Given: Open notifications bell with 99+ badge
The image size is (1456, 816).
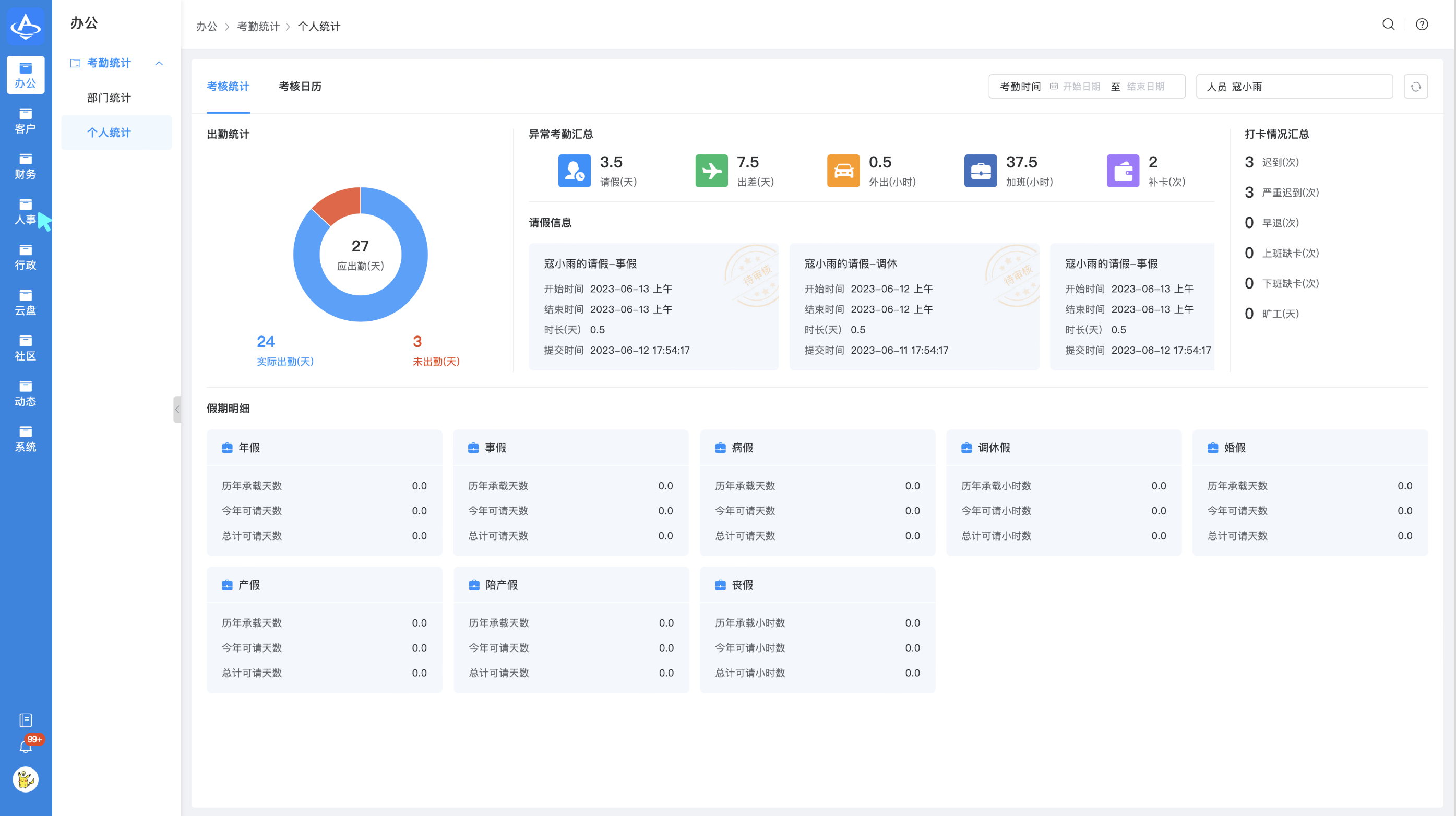Looking at the screenshot, I should [x=26, y=747].
